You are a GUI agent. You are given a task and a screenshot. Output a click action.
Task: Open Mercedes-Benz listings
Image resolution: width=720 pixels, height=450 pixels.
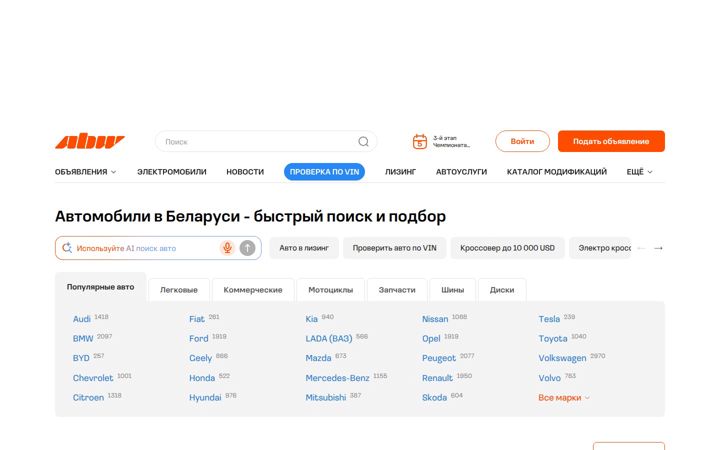click(x=338, y=378)
